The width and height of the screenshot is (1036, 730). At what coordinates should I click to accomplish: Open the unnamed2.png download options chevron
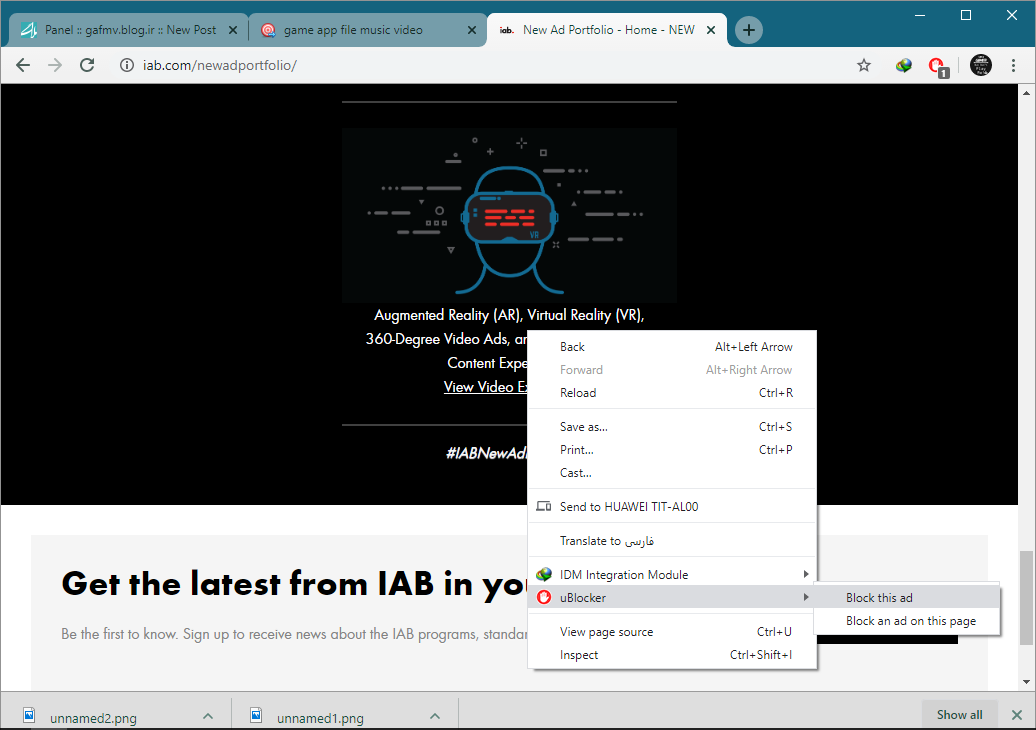tap(208, 716)
